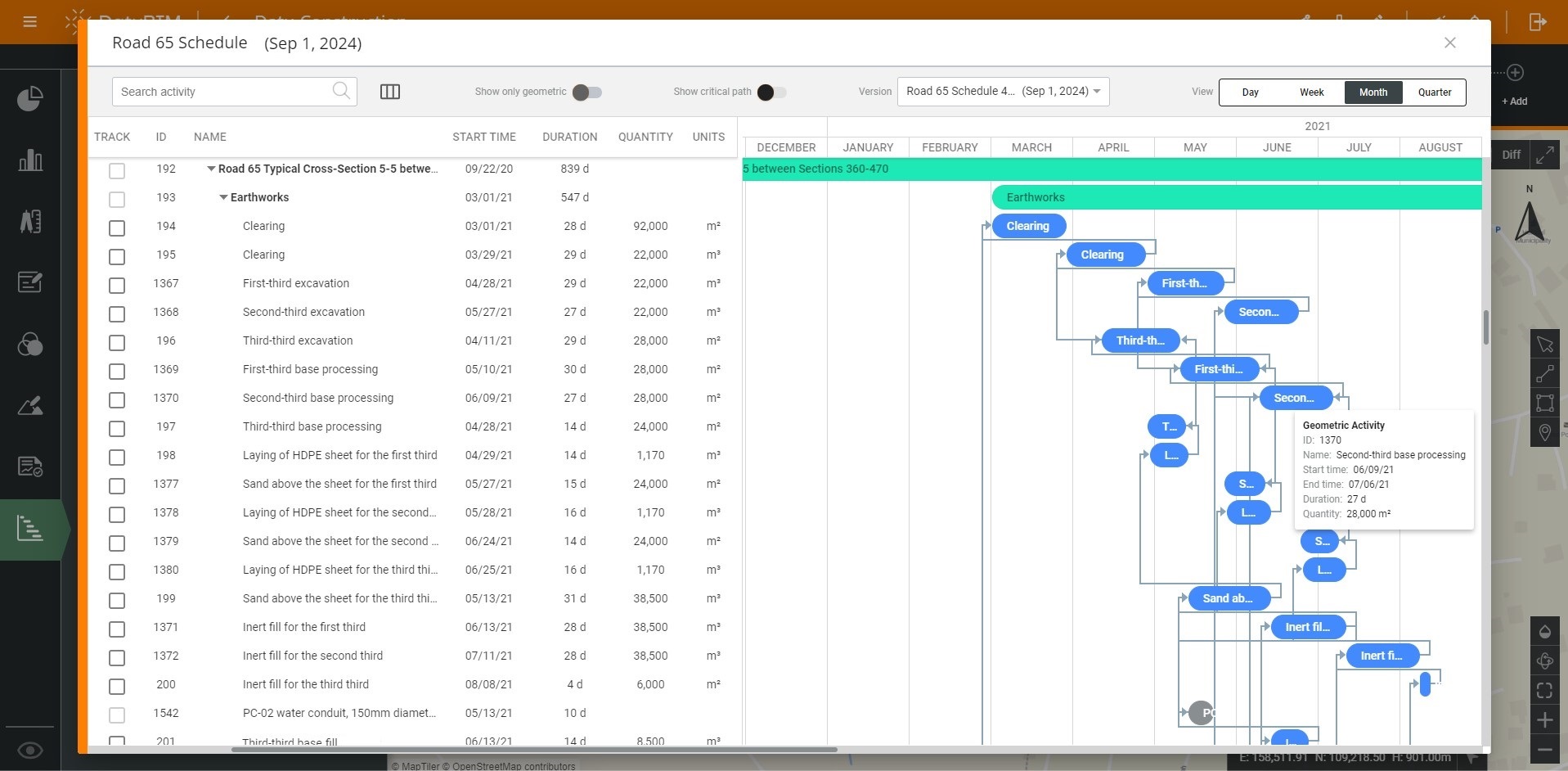Toggle Show critical path switch
The height and width of the screenshot is (771, 1568).
tap(771, 92)
